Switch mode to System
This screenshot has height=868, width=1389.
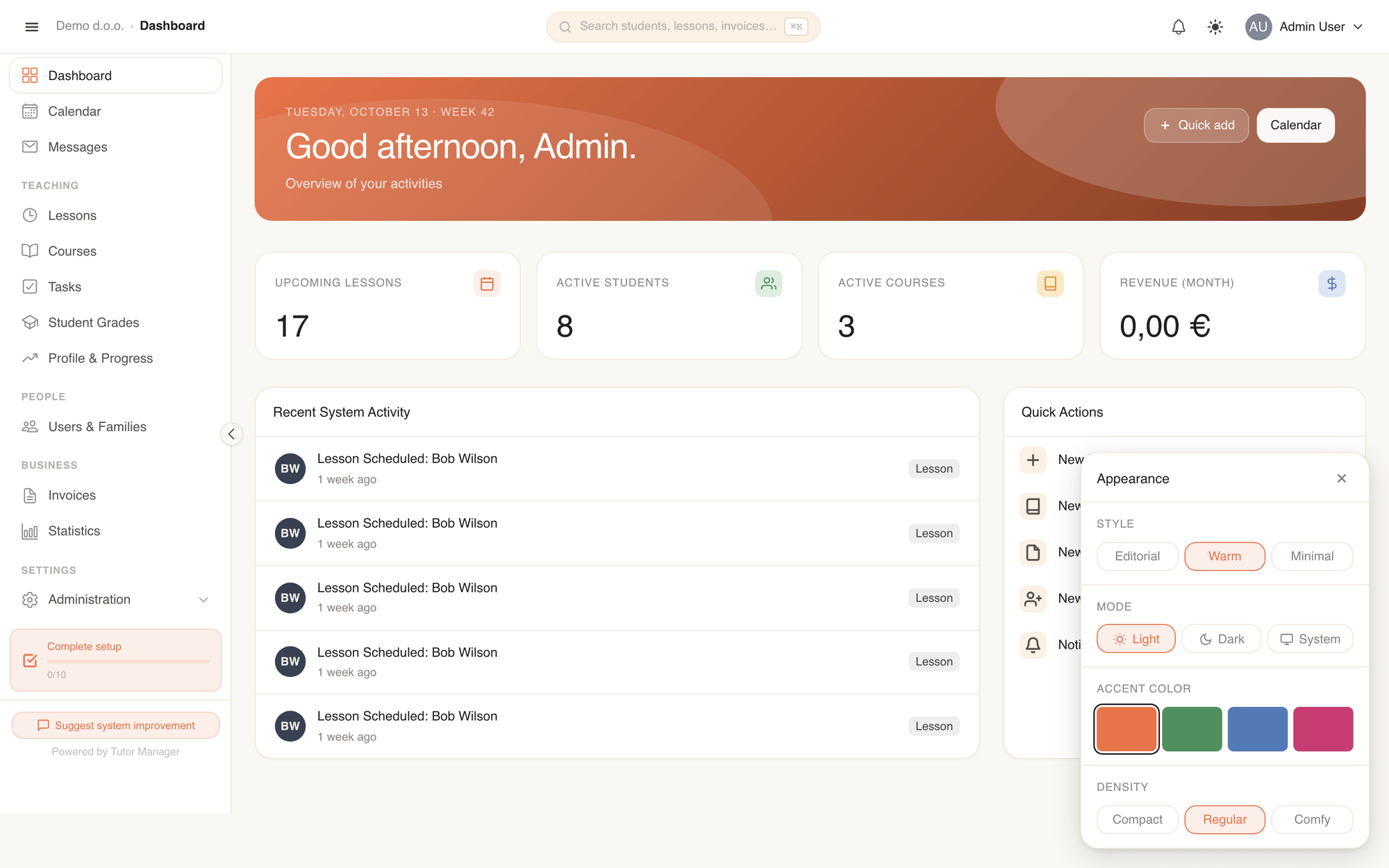(x=1311, y=639)
